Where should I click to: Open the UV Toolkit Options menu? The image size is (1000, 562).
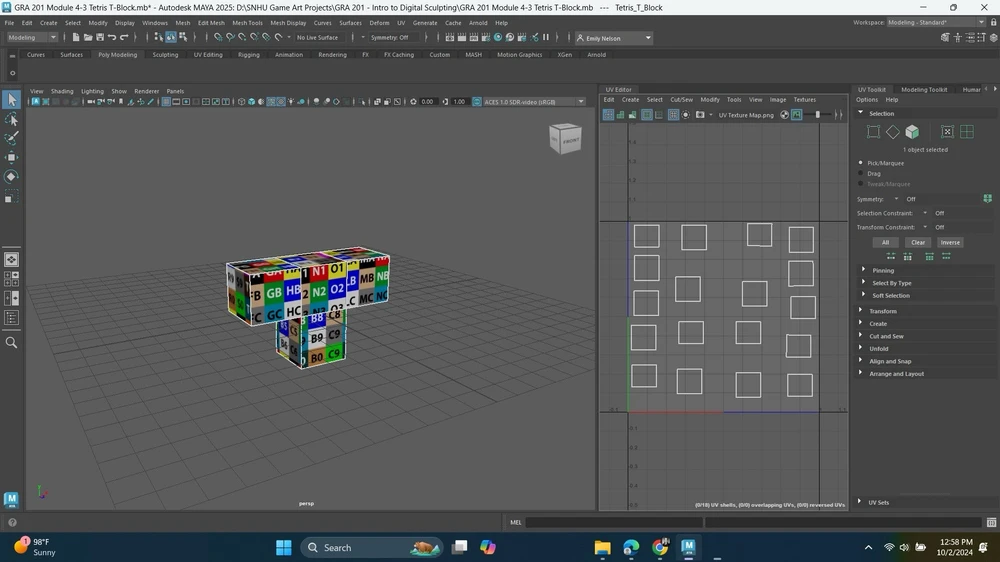867,100
